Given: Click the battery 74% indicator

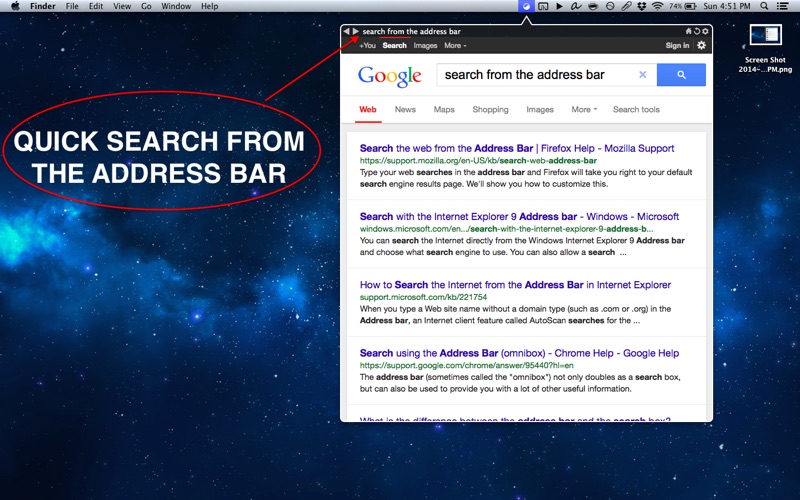Looking at the screenshot, I should (683, 6).
